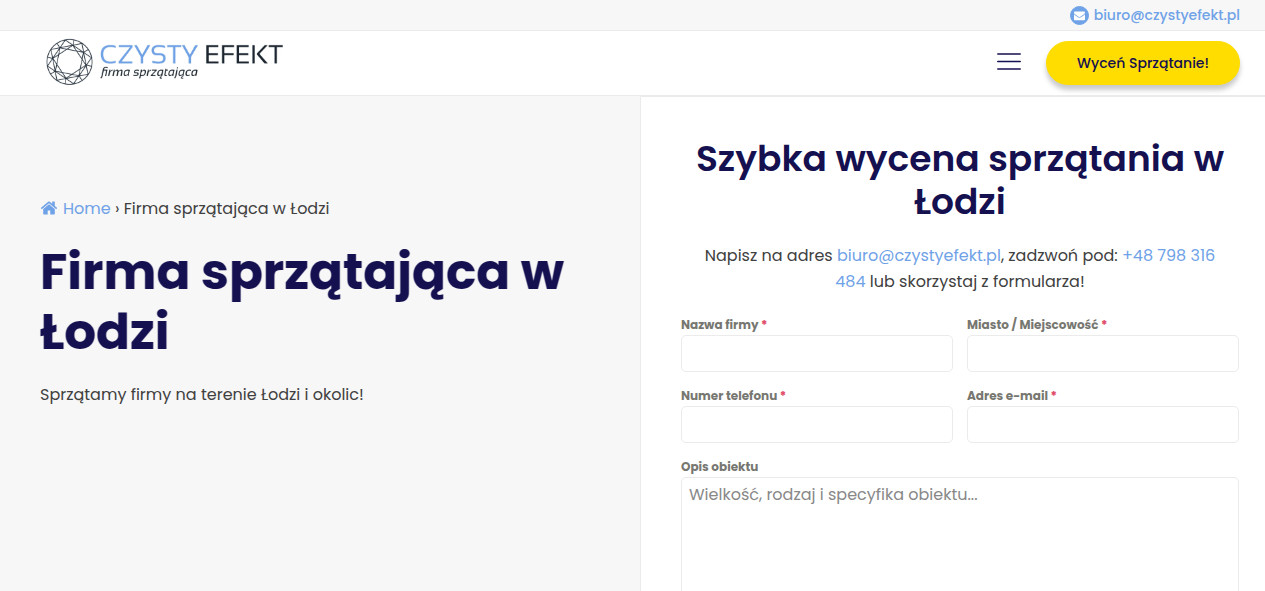
Task: Click the "Opis obiektu" label text
Action: coord(720,467)
